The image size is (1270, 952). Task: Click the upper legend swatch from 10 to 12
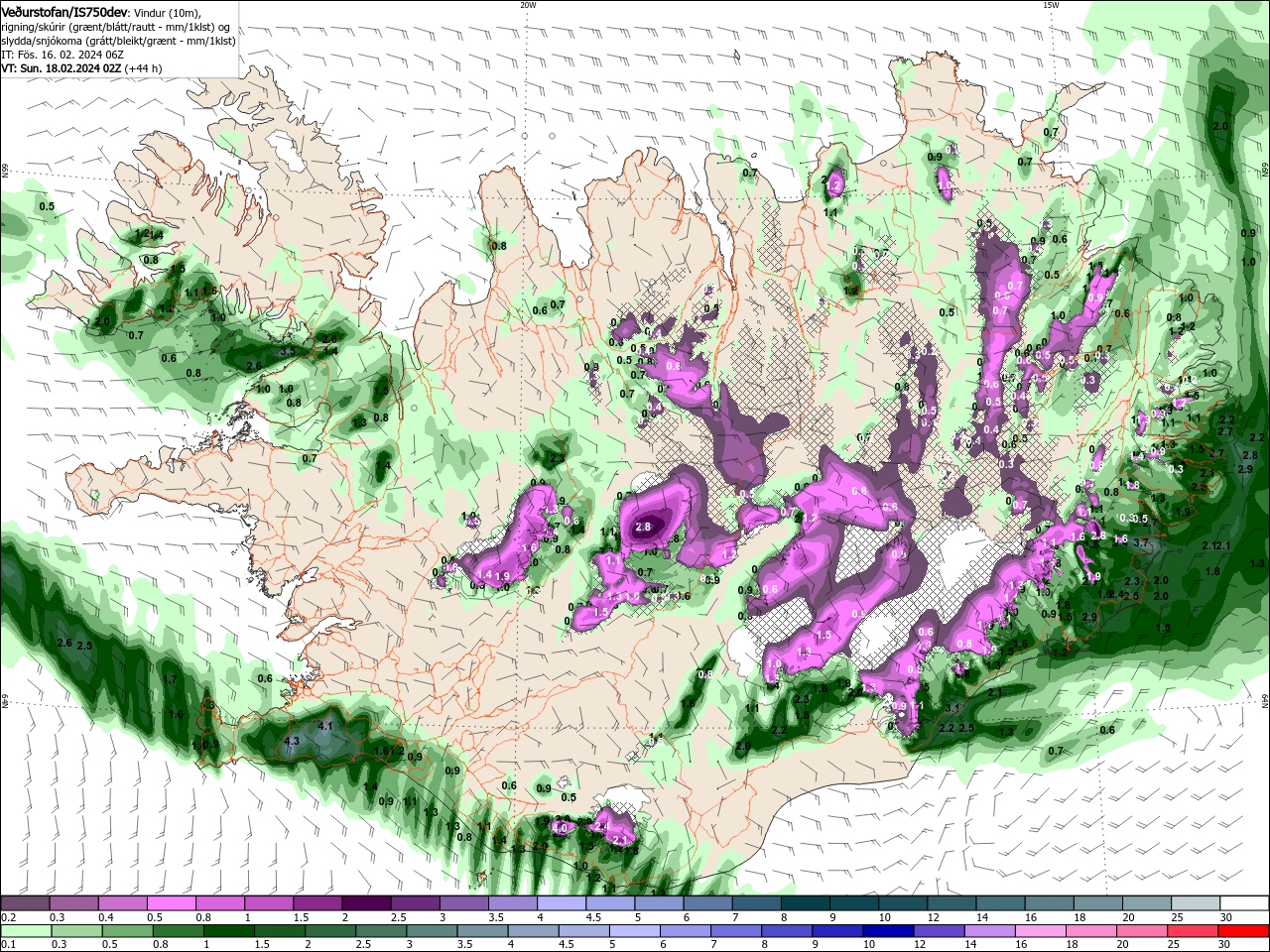(x=903, y=904)
